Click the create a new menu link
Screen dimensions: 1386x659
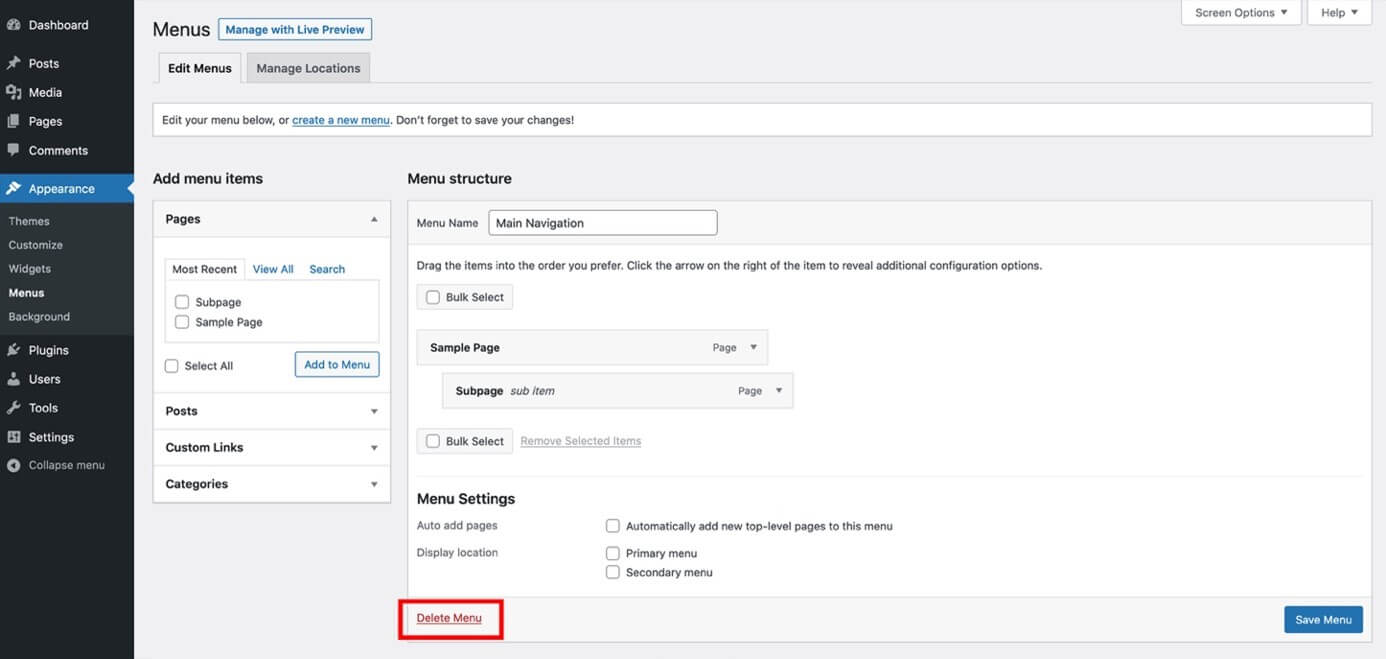coord(341,120)
